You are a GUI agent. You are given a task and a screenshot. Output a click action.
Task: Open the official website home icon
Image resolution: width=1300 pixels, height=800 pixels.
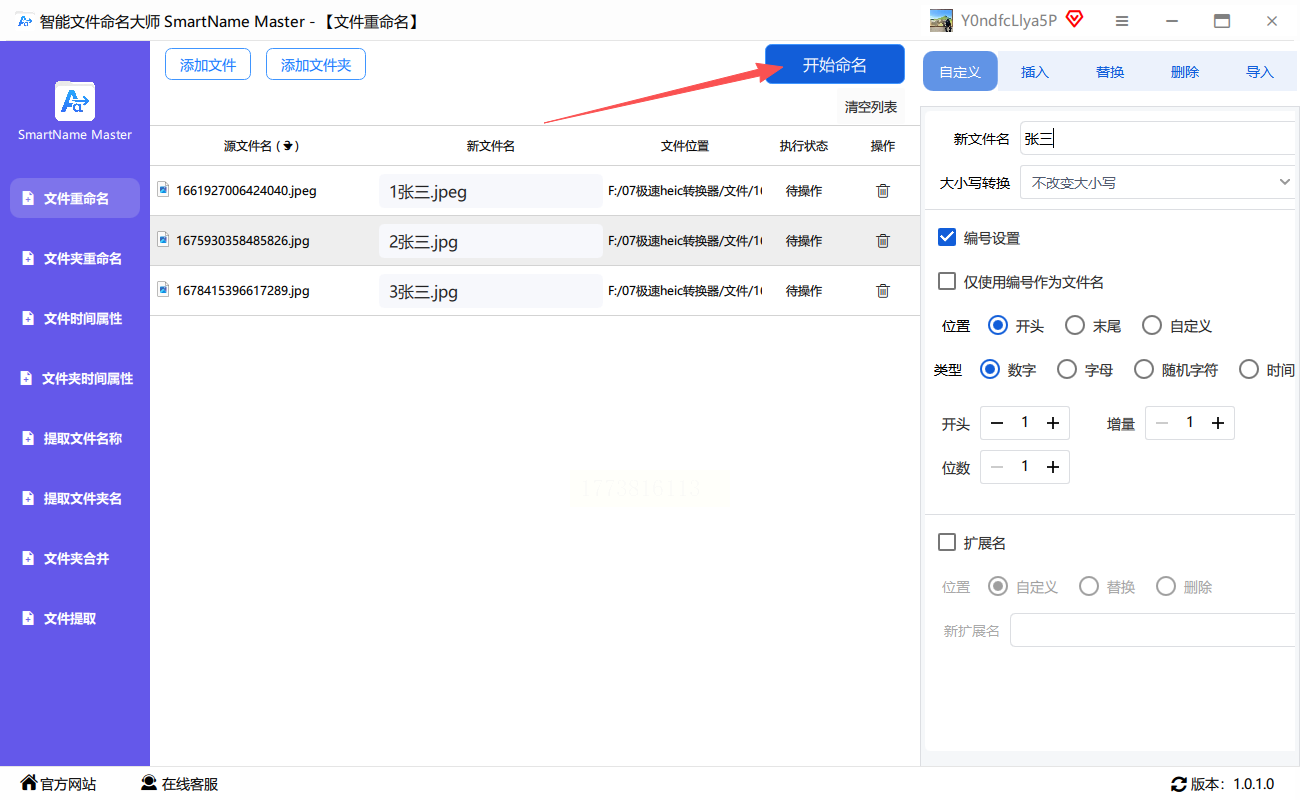(x=29, y=783)
